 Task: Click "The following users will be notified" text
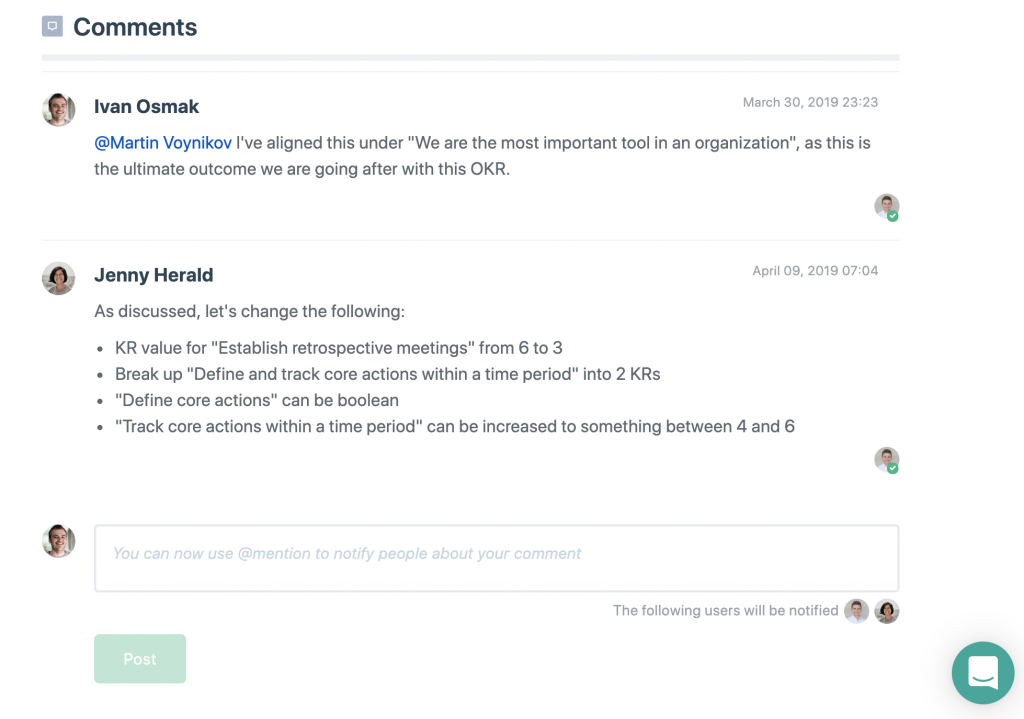point(726,611)
